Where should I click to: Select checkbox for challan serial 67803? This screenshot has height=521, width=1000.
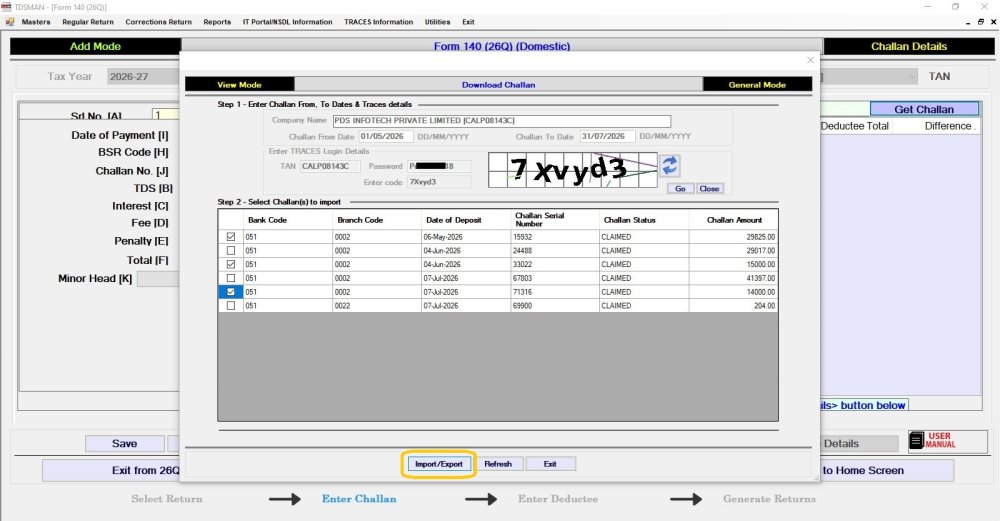click(231, 278)
